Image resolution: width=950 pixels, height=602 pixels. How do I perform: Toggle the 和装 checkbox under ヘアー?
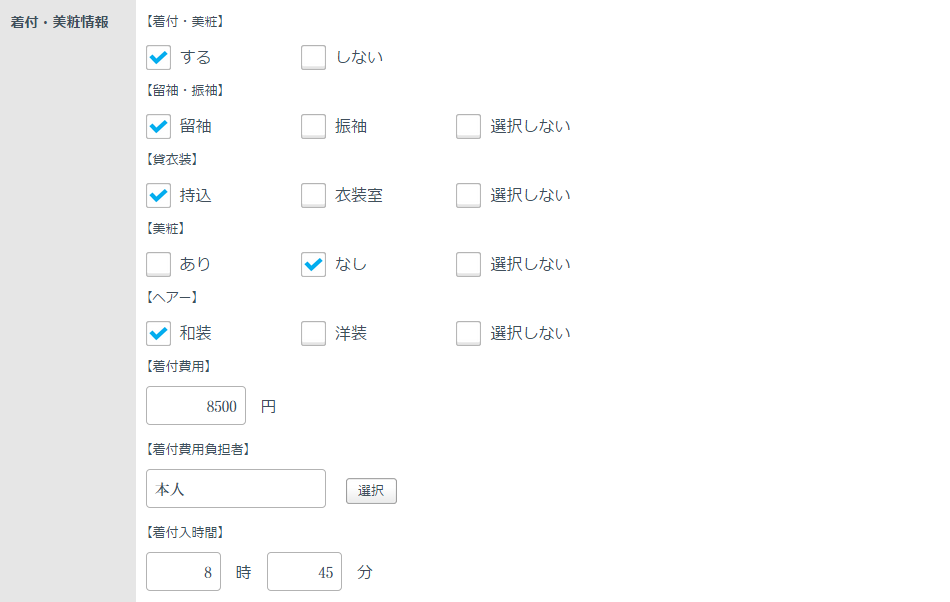[x=158, y=333]
